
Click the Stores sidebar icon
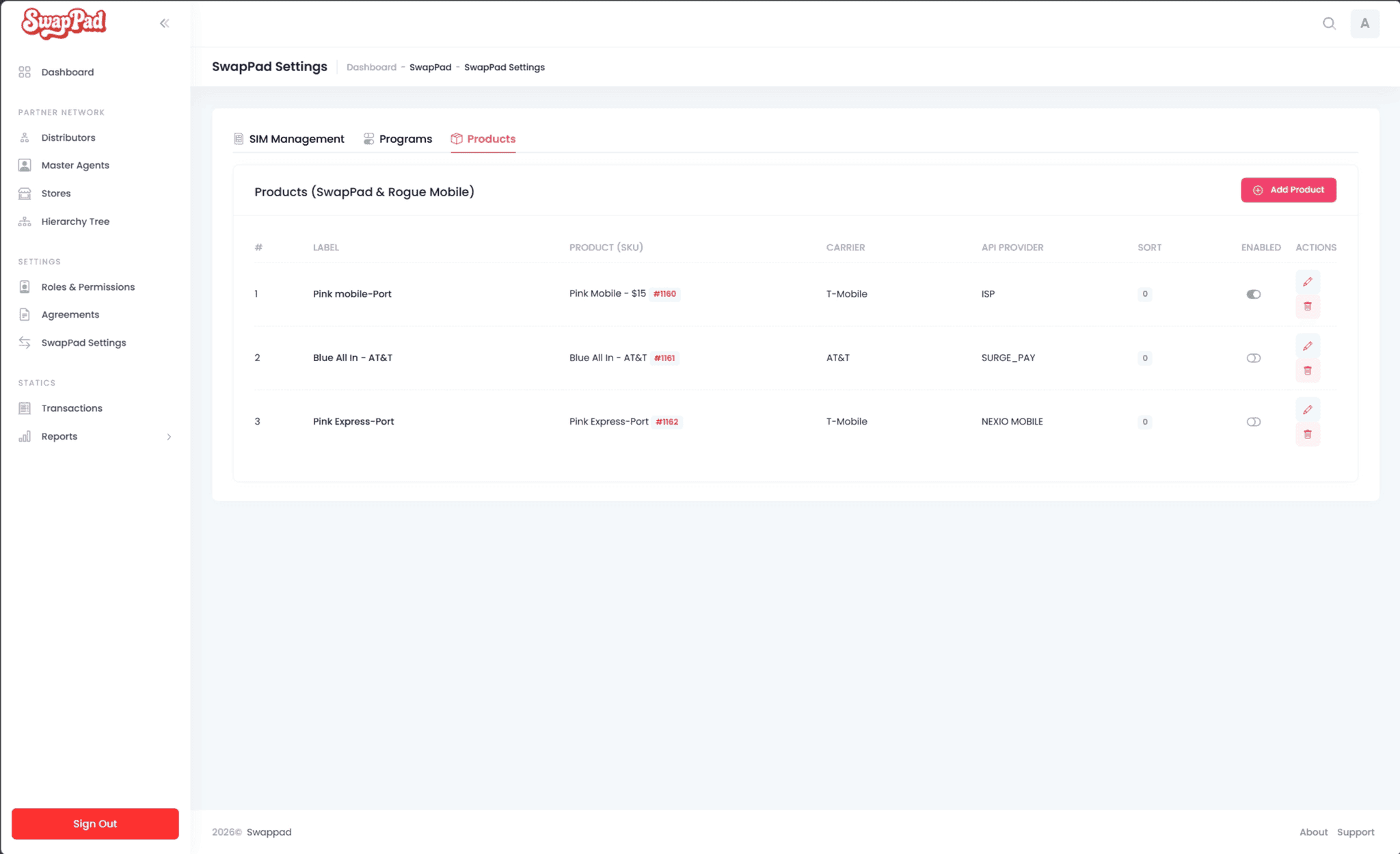[25, 194]
